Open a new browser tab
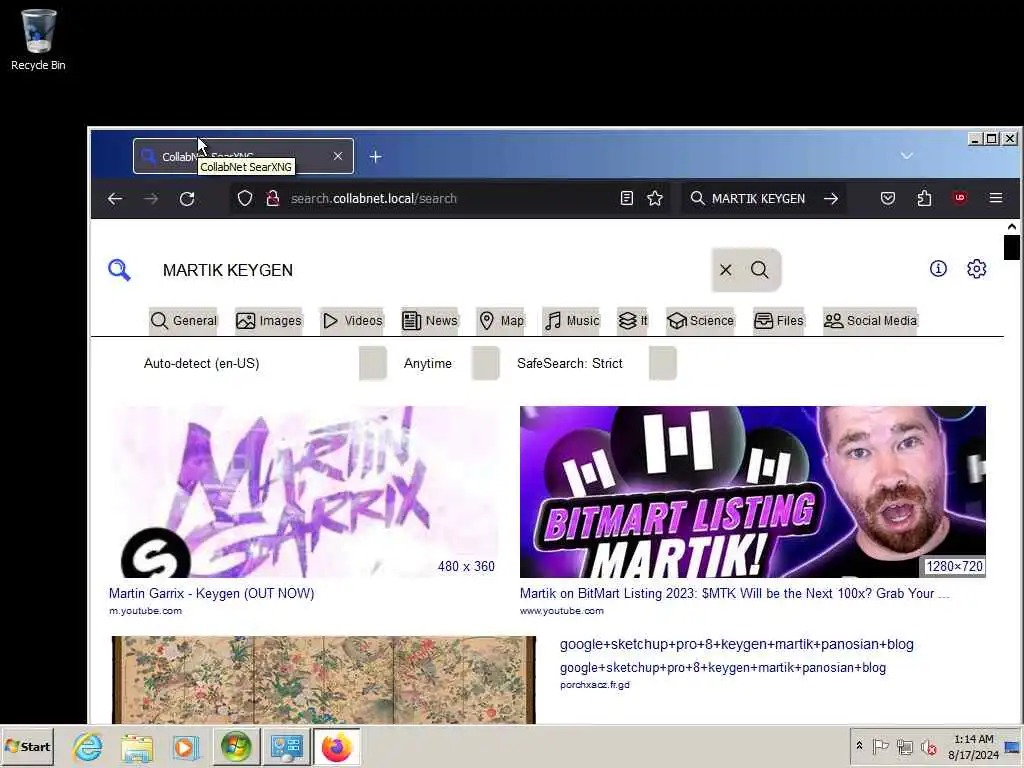The height and width of the screenshot is (768, 1024). [376, 157]
